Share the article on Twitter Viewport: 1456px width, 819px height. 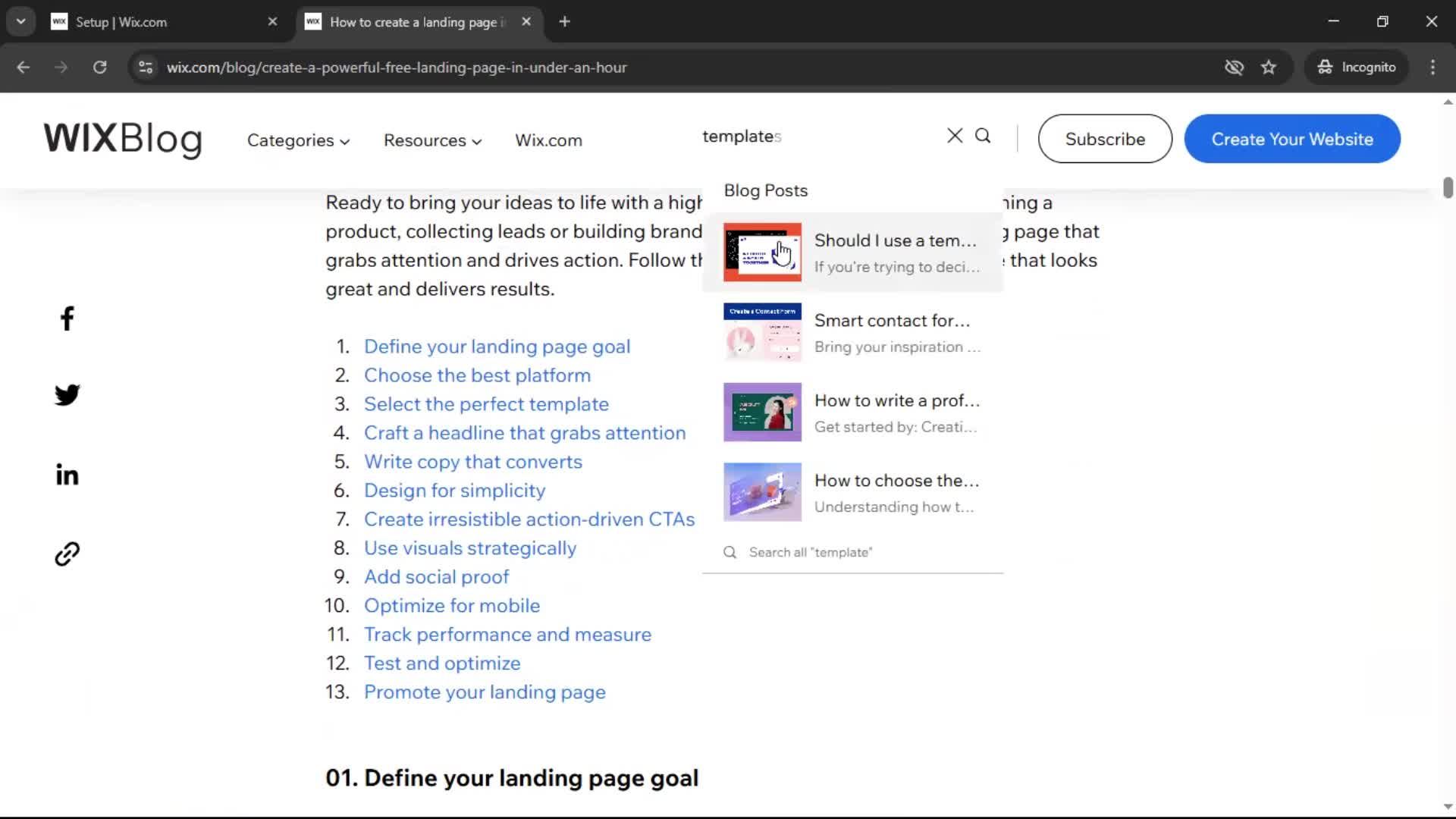tap(67, 395)
